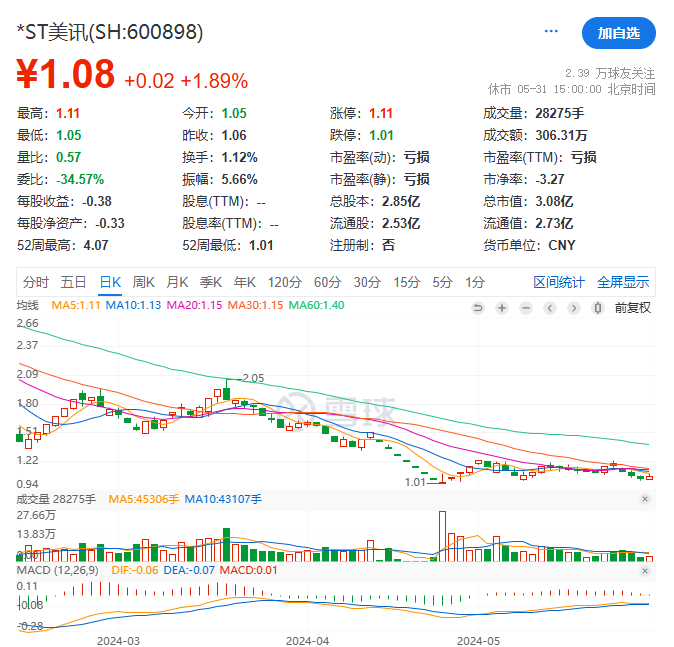The image size is (674, 647).
Task: Zoom in the chart with plus icon
Action: coord(501,307)
